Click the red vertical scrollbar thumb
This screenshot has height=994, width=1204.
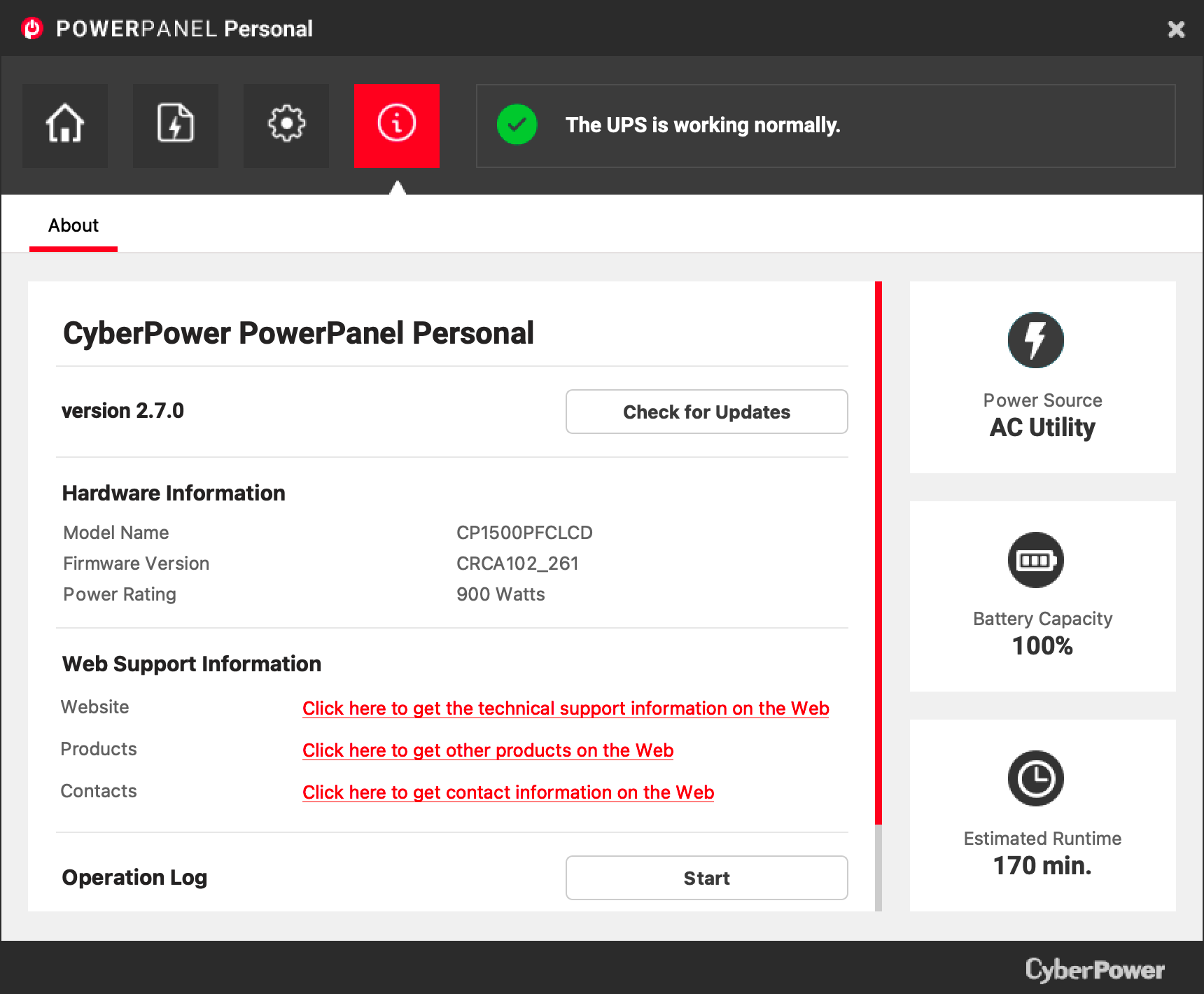click(878, 553)
